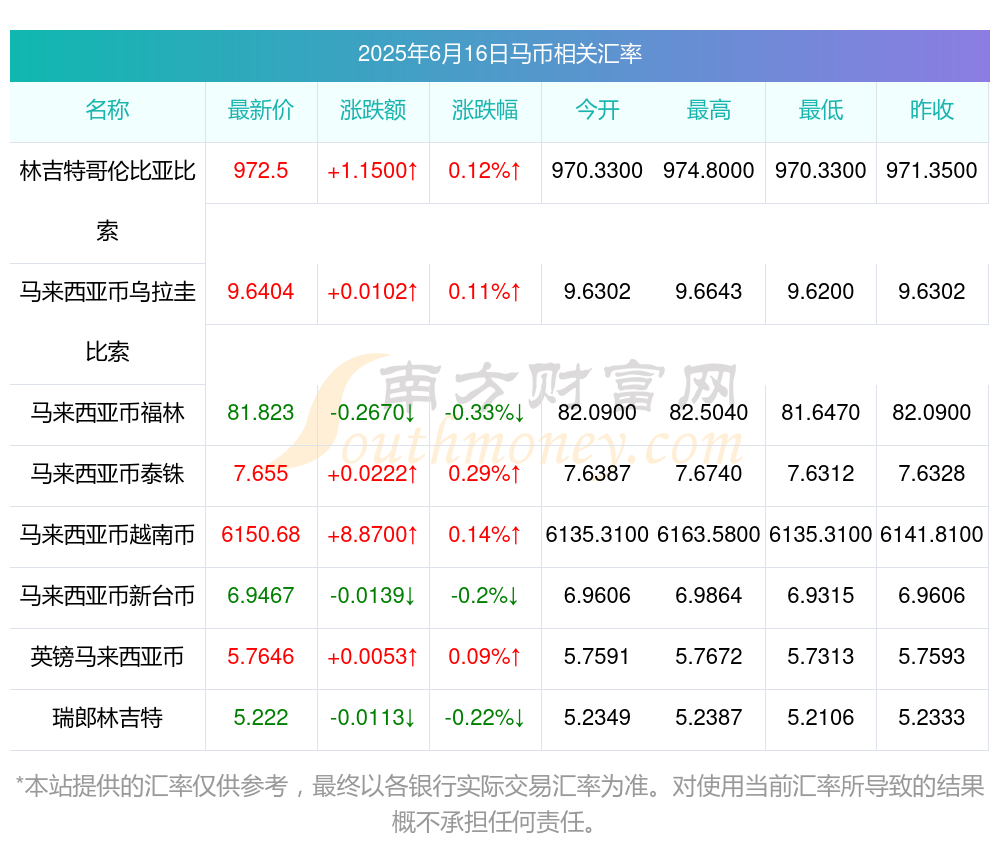Select the 昨收 column header
The image size is (1000, 853).
coord(932,110)
